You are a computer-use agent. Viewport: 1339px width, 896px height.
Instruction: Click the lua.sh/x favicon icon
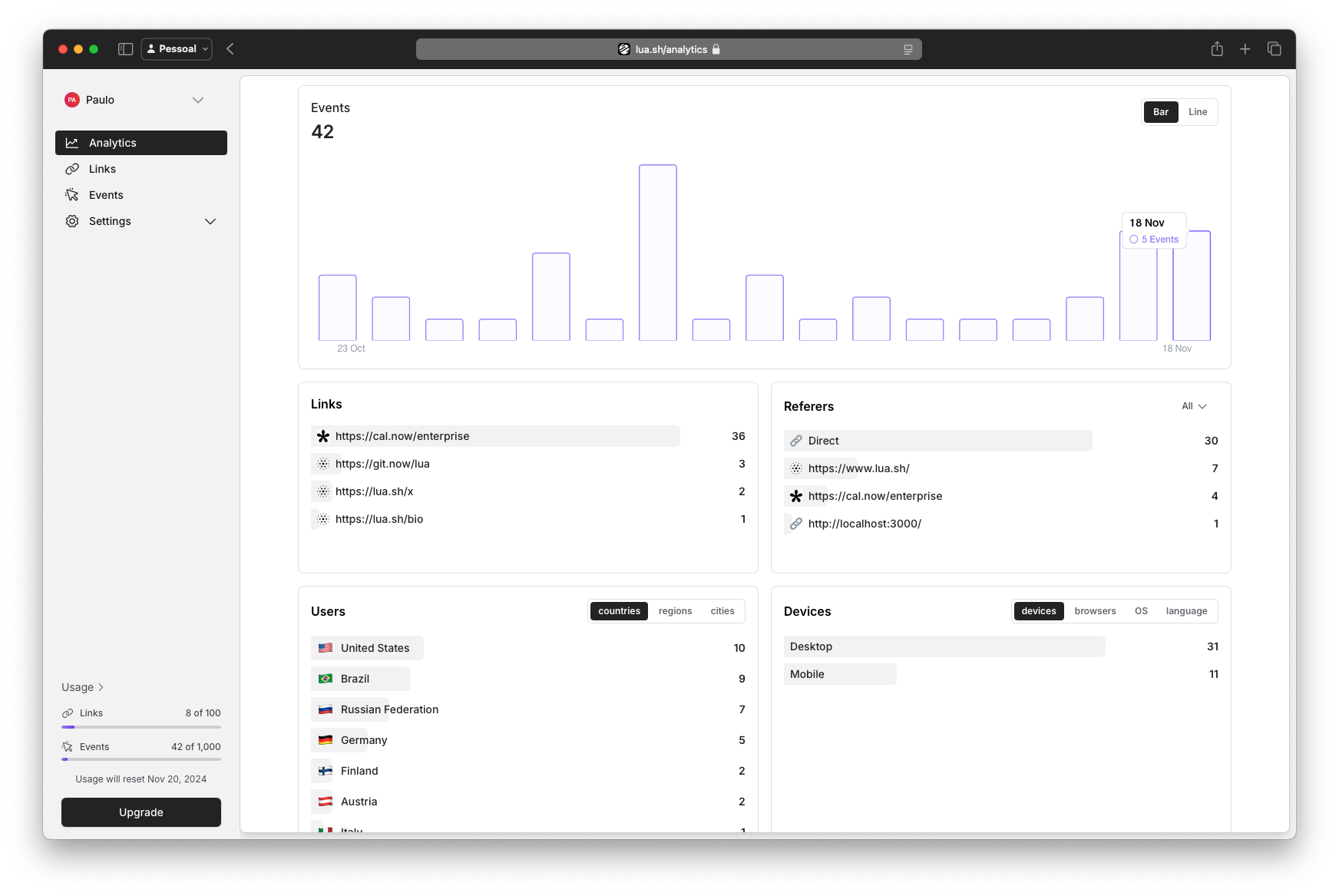click(323, 491)
